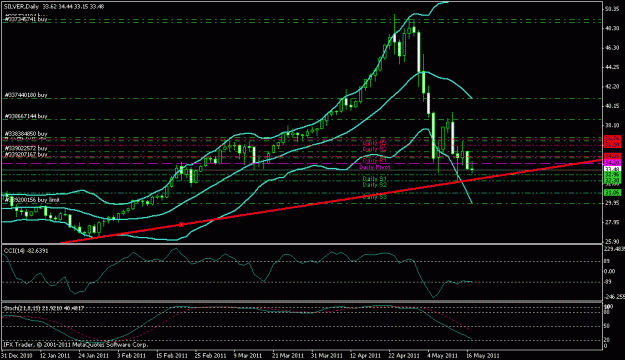The image size is (625, 360).
Task: Click the 50 level on Stochastic axis
Action: [x=607, y=326]
